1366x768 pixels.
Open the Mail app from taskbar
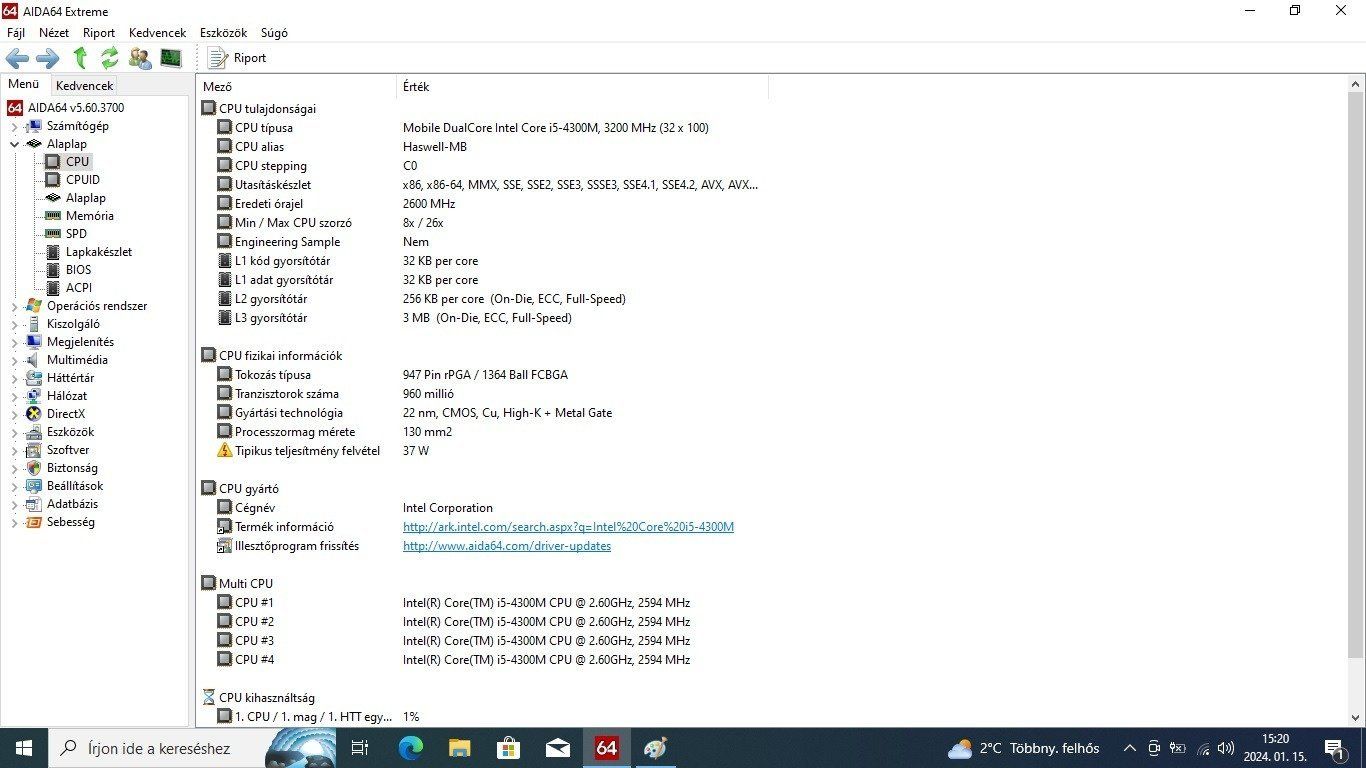(557, 748)
